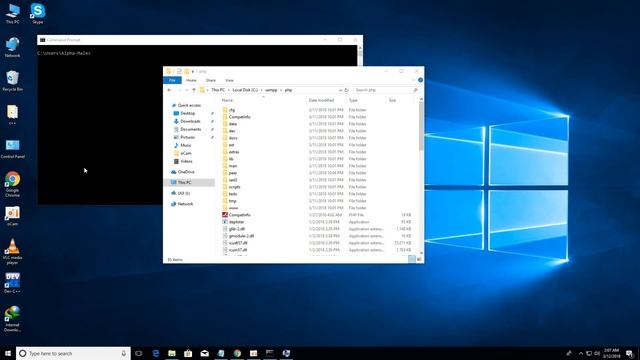Select the C++ folder on the desktop
Image resolution: width=640 pixels, height=360 pixels.
coord(12,115)
